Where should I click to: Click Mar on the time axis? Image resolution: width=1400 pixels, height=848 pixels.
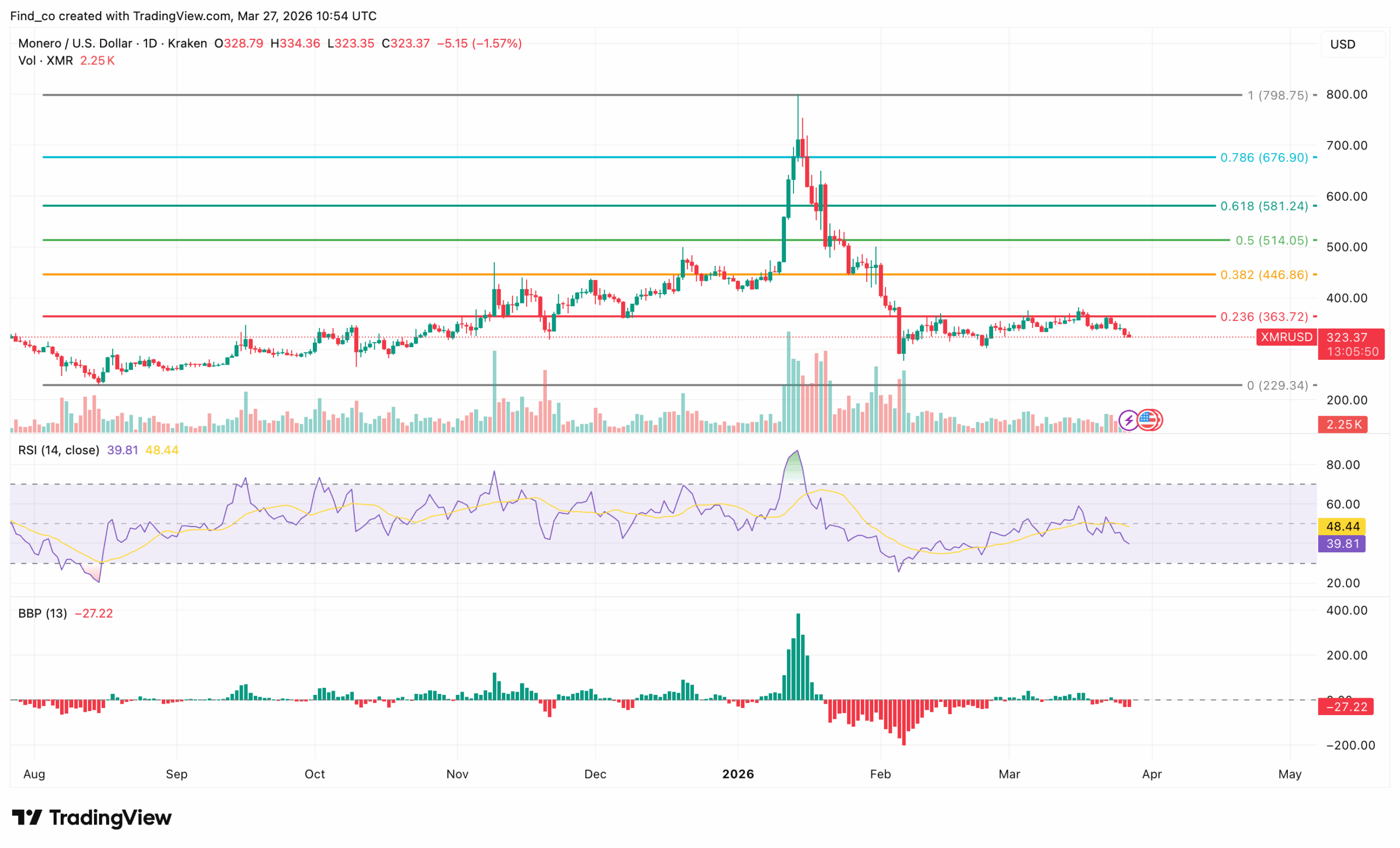tap(1010, 774)
